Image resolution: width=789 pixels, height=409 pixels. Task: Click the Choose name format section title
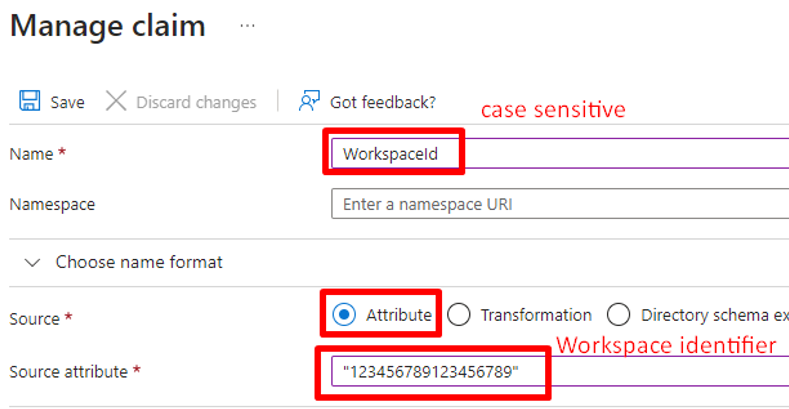139,263
